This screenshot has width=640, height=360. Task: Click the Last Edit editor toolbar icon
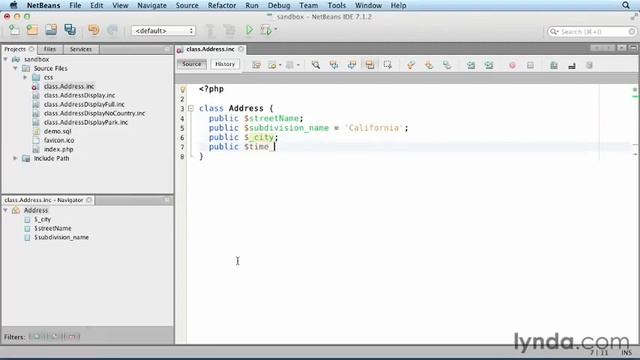[x=256, y=65]
